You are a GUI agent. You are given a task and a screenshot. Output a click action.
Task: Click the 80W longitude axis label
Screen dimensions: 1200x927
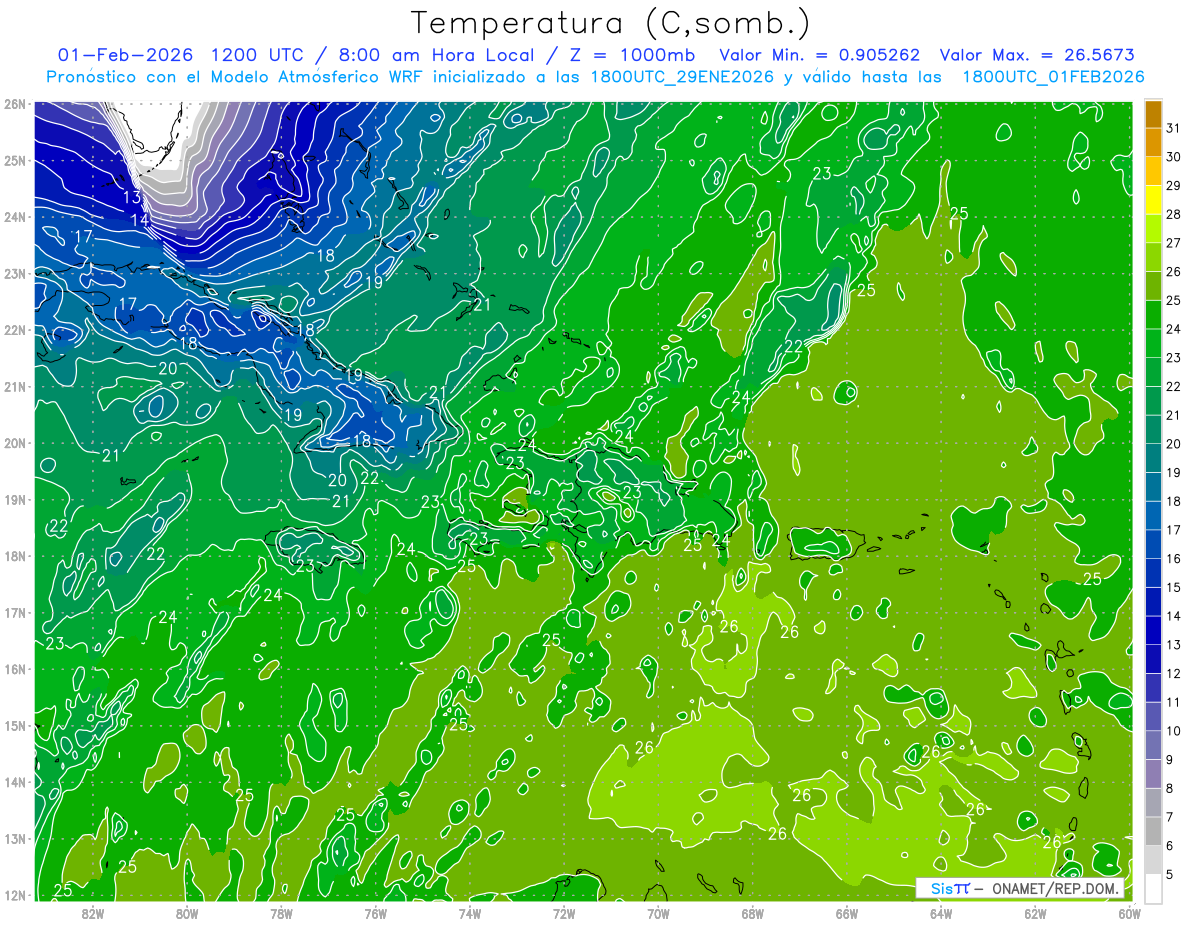click(187, 913)
